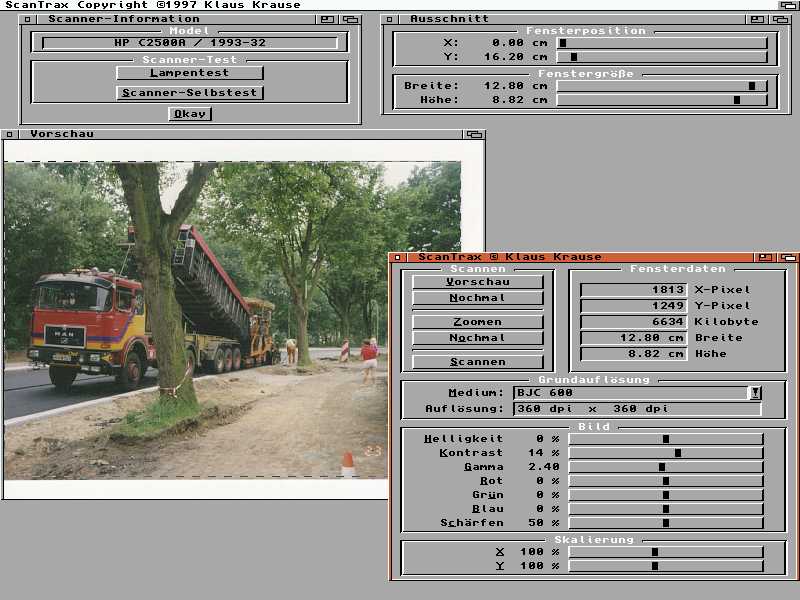Click the X-Pixel value 1813
The height and width of the screenshot is (600, 800).
click(634, 290)
